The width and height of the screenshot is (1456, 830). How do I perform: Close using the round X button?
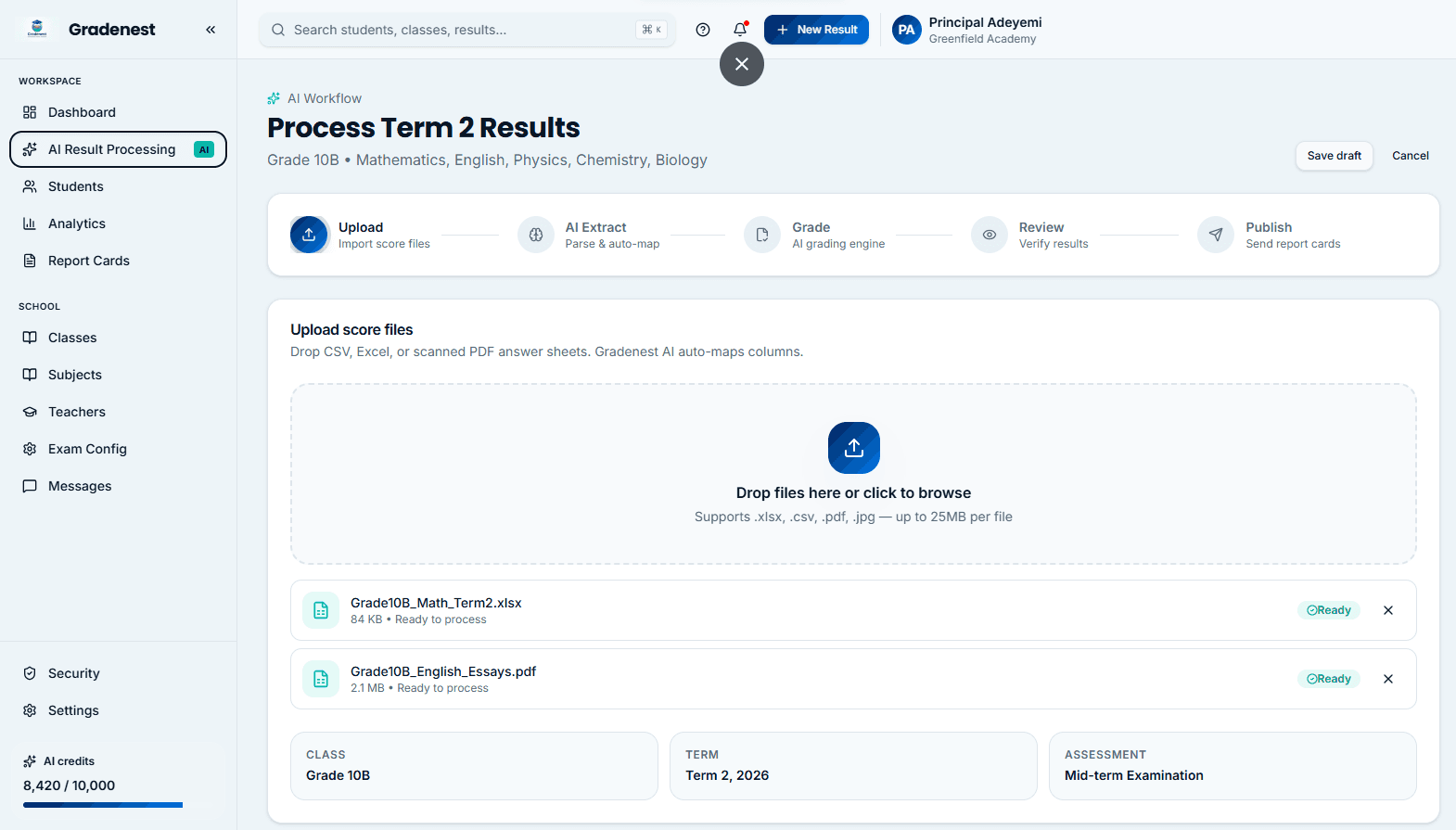[742, 64]
